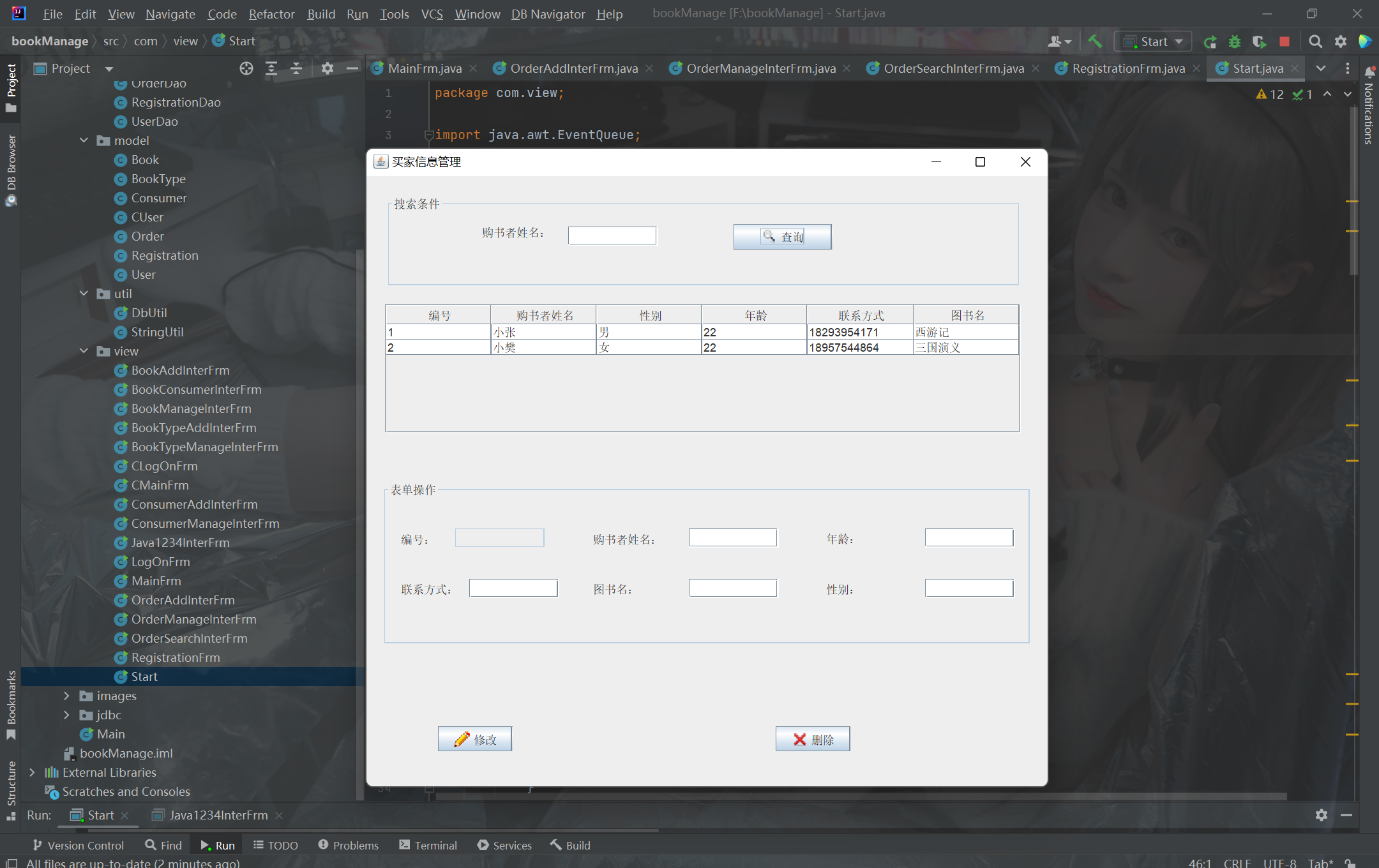Open the DB Navigator menu

548,14
